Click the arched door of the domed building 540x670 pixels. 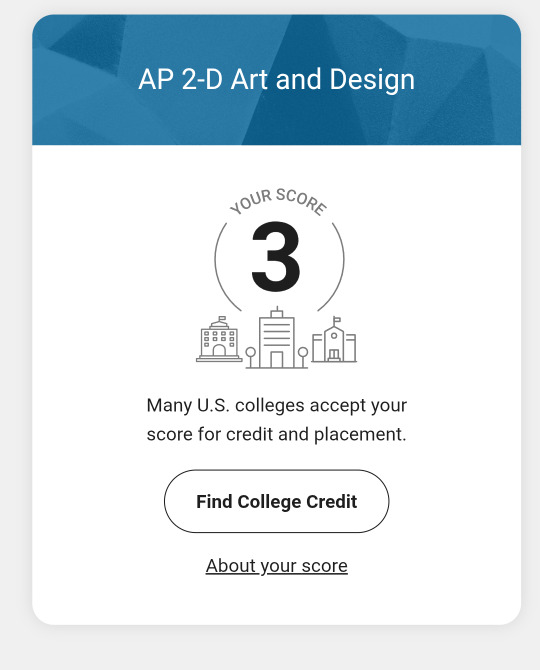(x=219, y=351)
